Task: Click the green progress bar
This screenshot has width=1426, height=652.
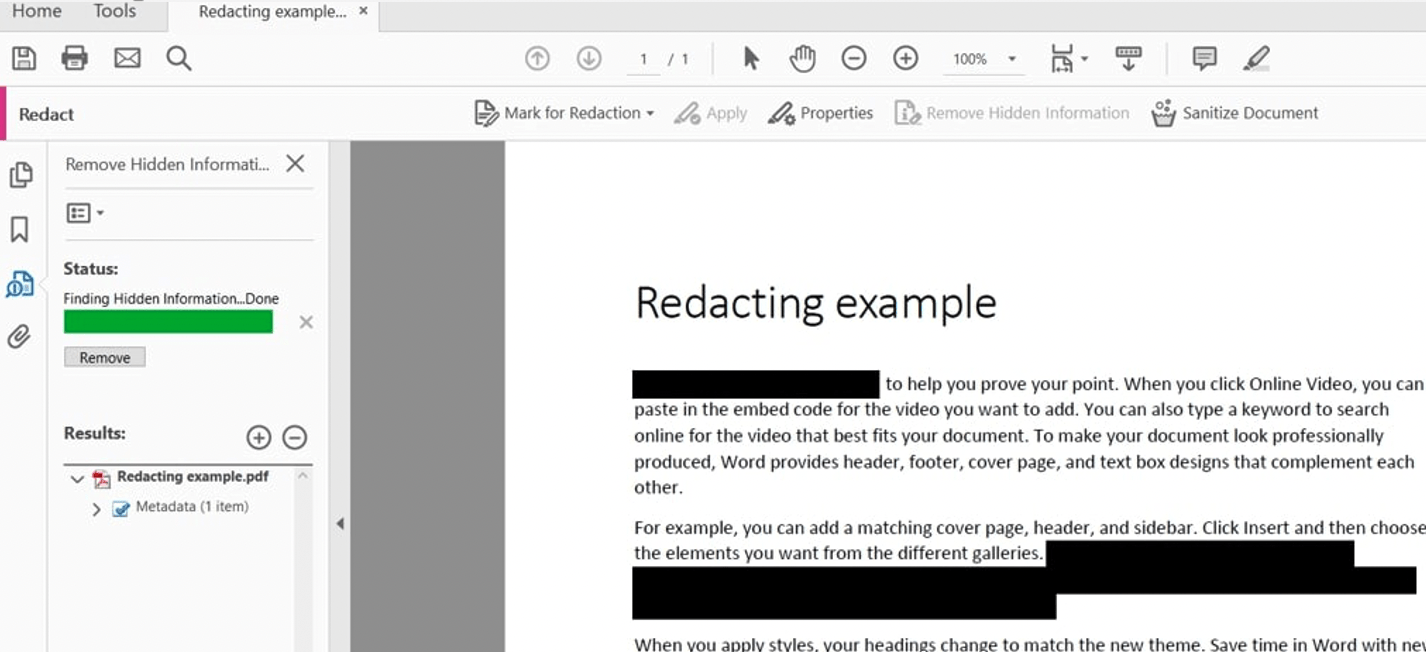Action: tap(167, 321)
